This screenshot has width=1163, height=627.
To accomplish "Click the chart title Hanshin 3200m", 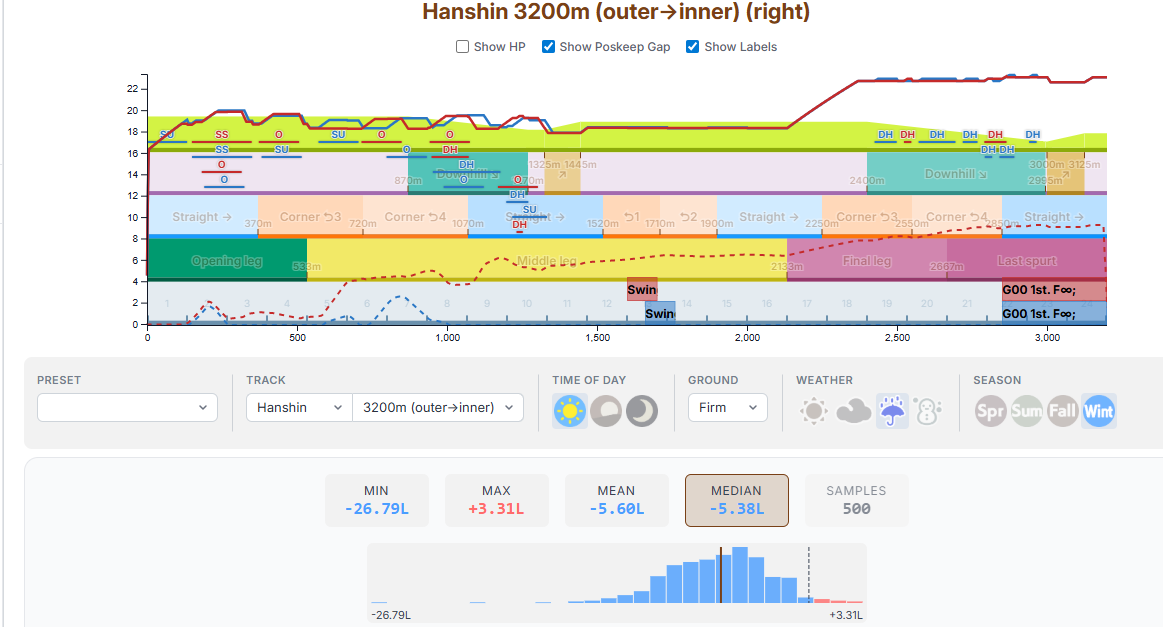I will 616,11.
